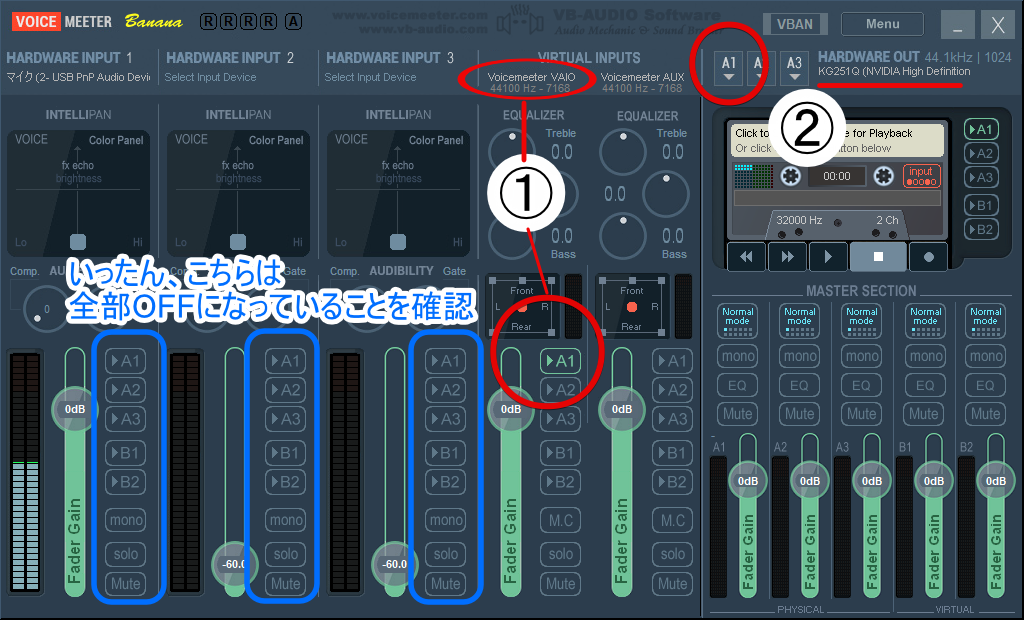1024x620 pixels.
Task: Click the record icon on the tape recorder
Action: click(928, 257)
